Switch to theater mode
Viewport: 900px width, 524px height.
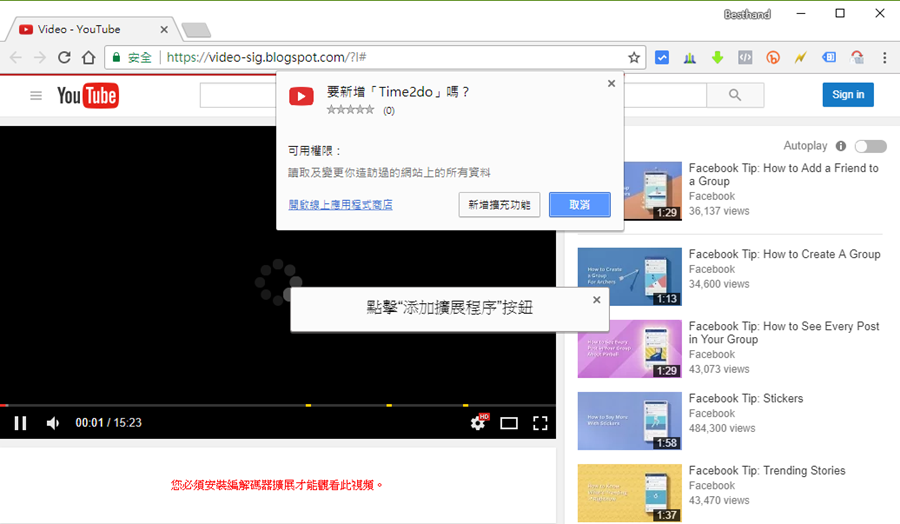point(509,423)
